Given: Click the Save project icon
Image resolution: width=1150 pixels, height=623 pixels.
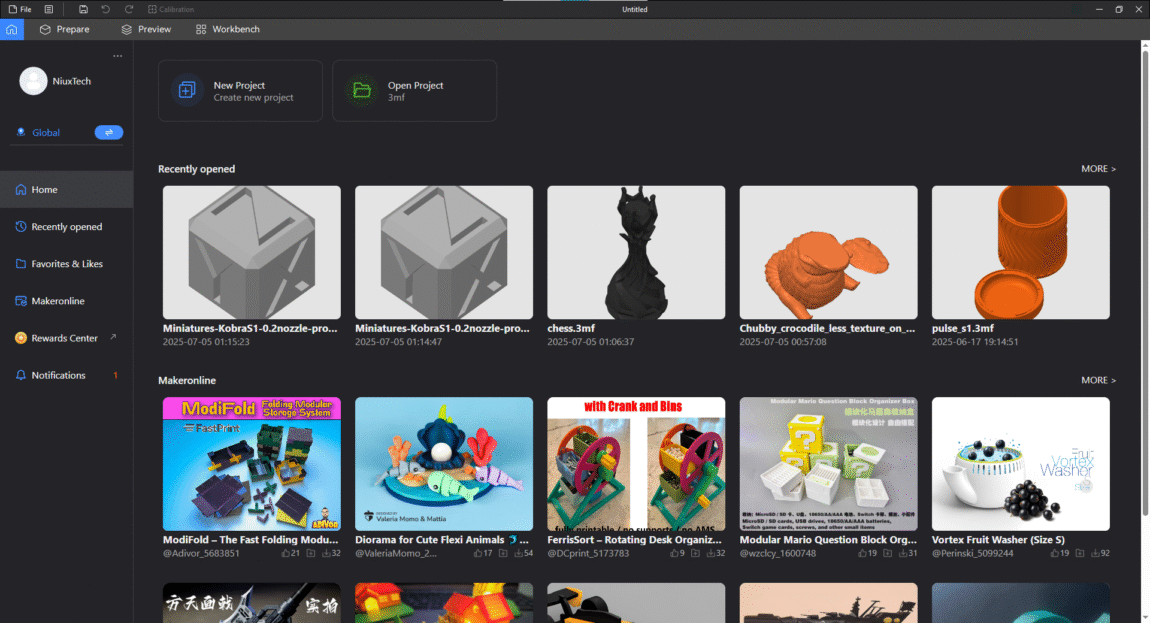Looking at the screenshot, I should click(83, 10).
